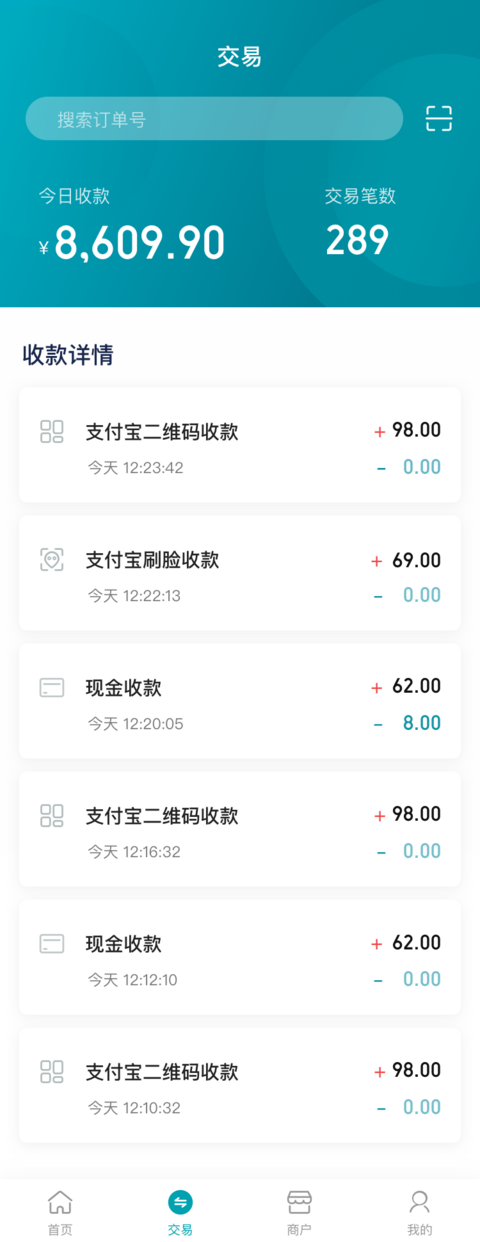Screen dimensions: 480x1242
Task: Click QR code icon of 12:10:32 payment
Action: [x=52, y=1072]
